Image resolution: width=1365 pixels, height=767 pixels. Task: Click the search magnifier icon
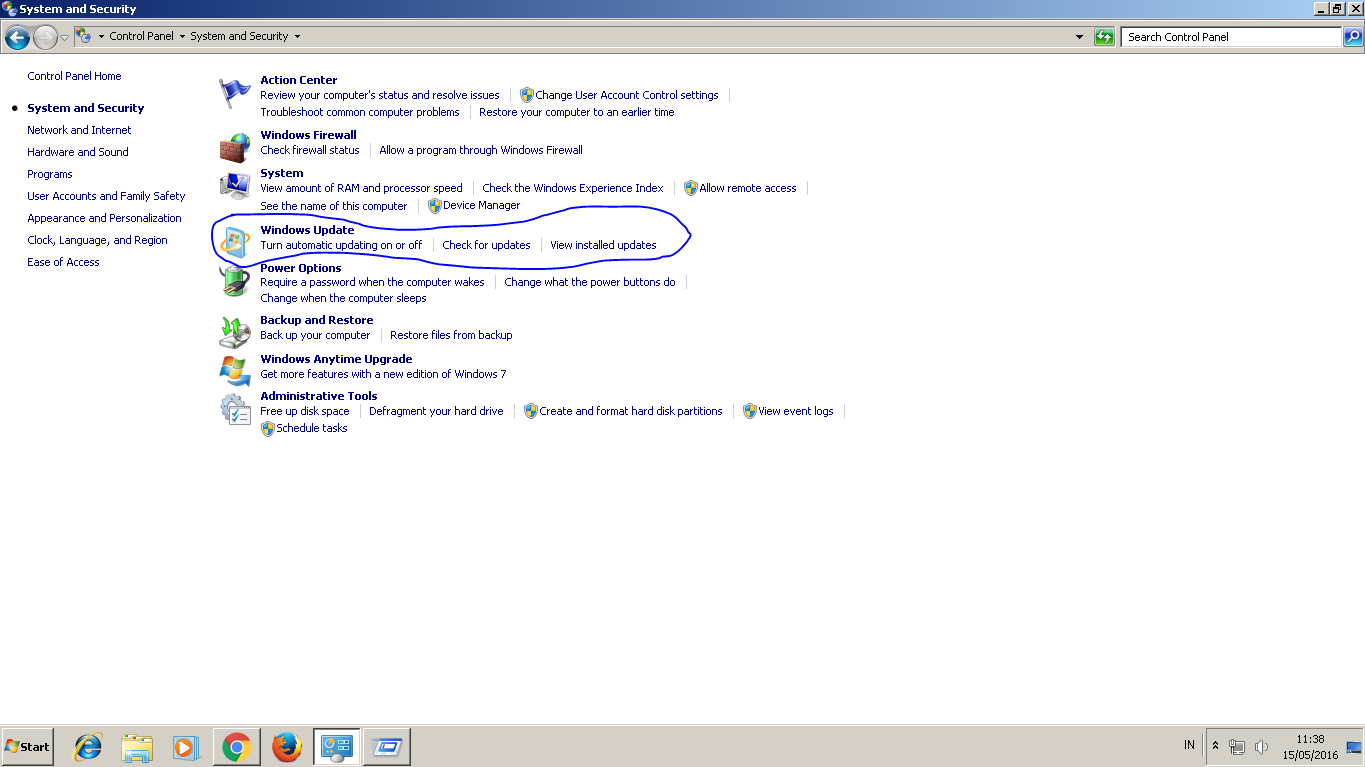pos(1352,37)
